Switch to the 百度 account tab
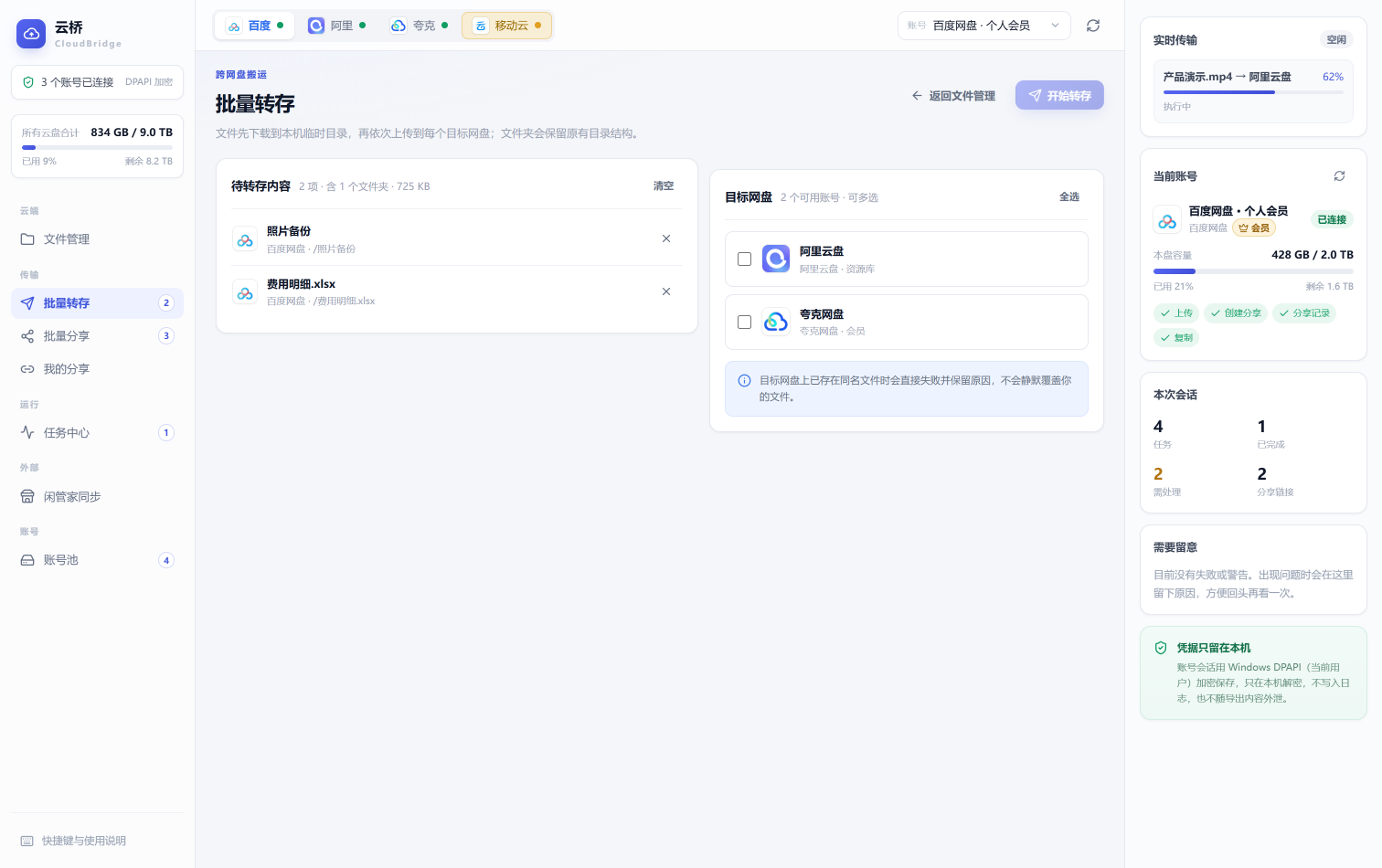 255,26
